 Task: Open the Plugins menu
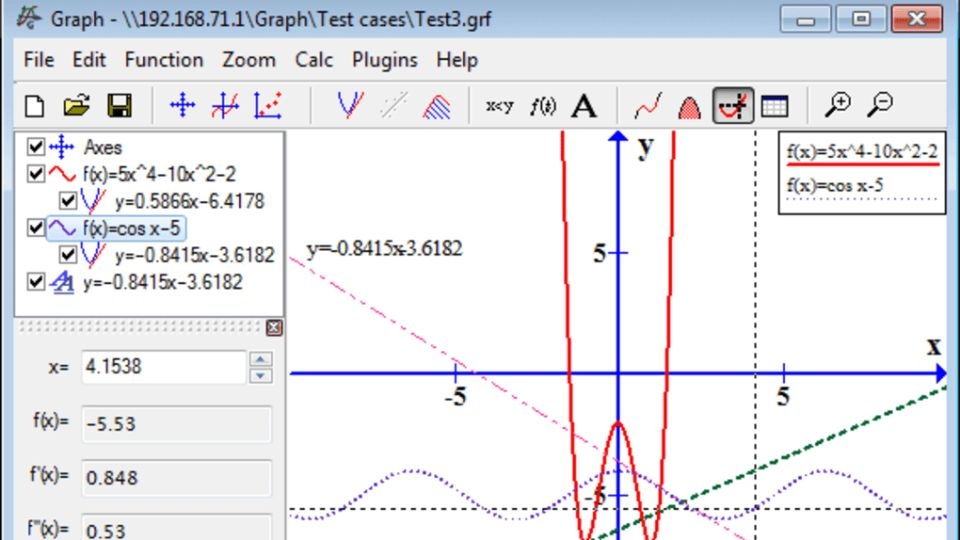tap(384, 60)
